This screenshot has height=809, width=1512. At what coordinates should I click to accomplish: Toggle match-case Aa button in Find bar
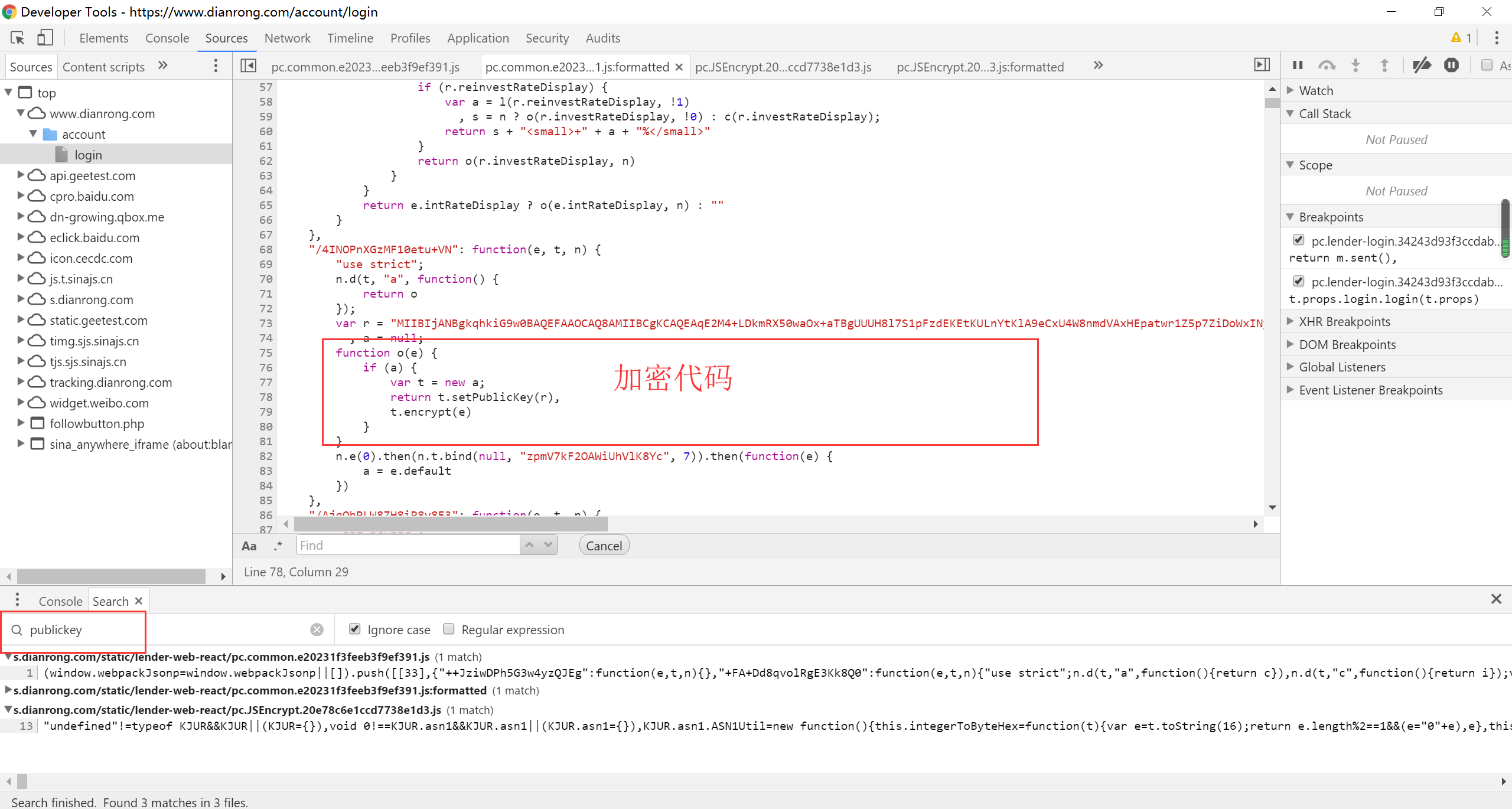[249, 546]
